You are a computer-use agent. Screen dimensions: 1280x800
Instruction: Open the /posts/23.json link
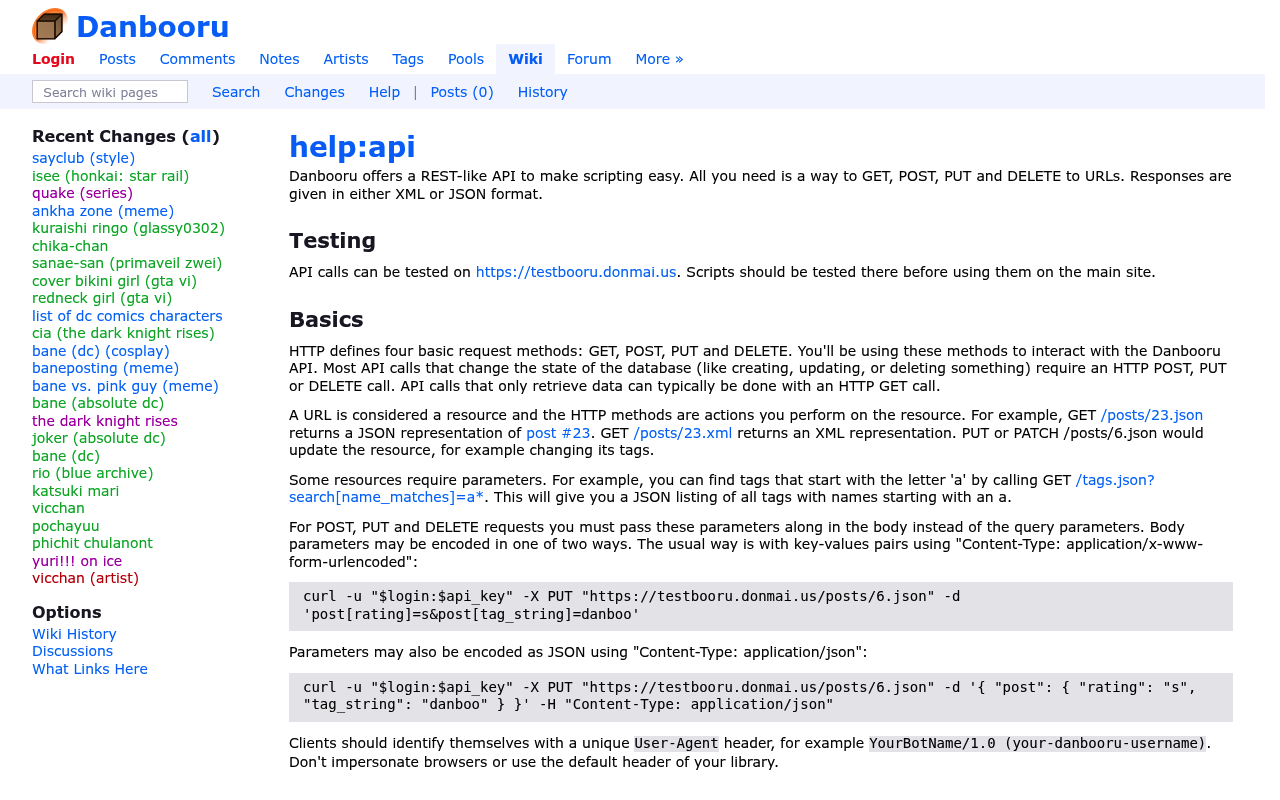(x=1152, y=415)
